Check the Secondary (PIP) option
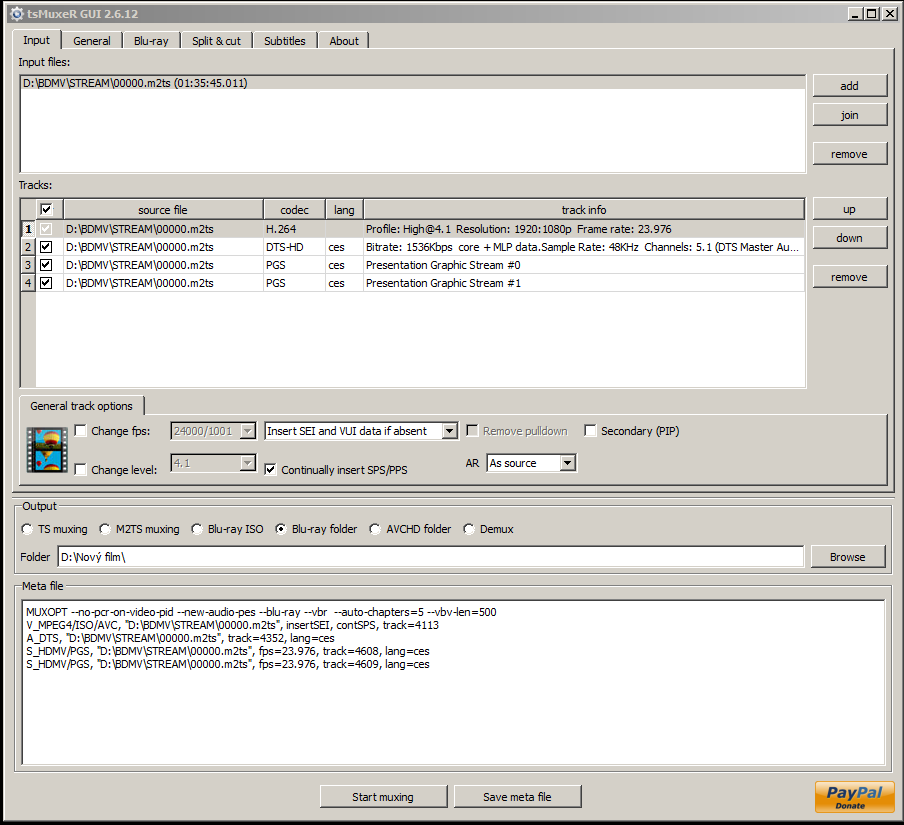The width and height of the screenshot is (904, 825). [590, 431]
